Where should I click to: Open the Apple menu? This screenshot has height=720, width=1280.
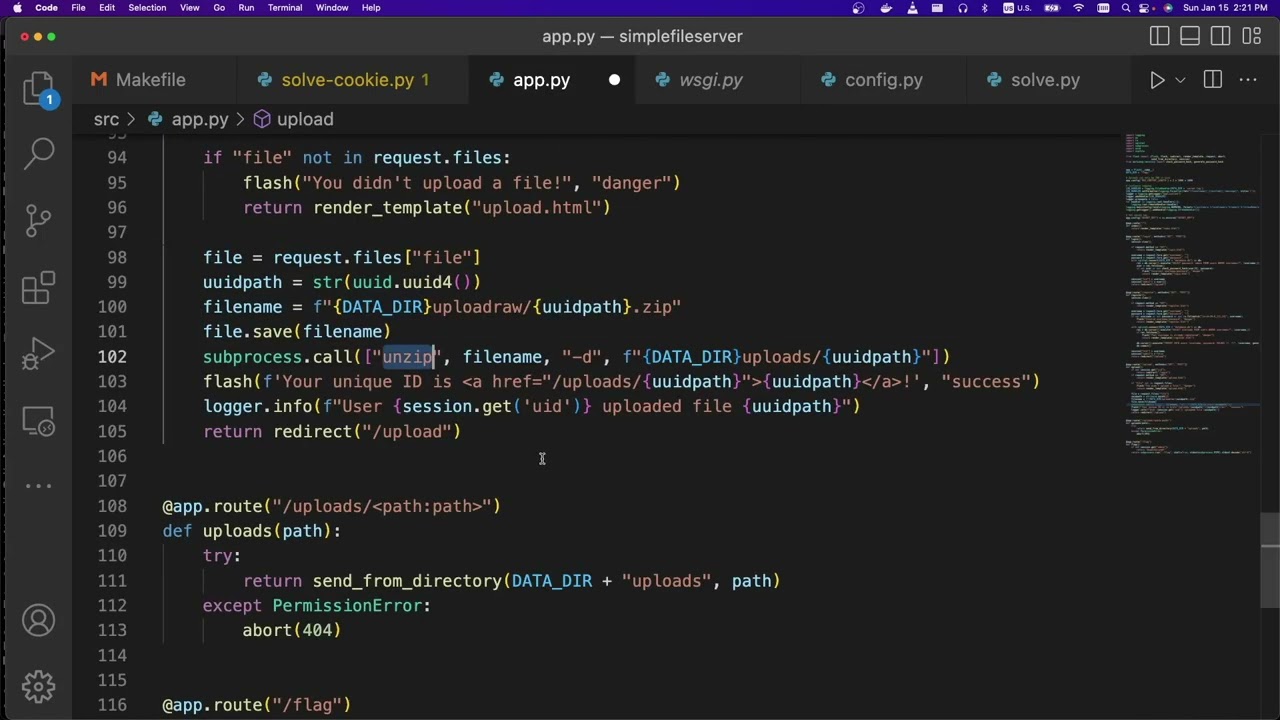coord(17,8)
